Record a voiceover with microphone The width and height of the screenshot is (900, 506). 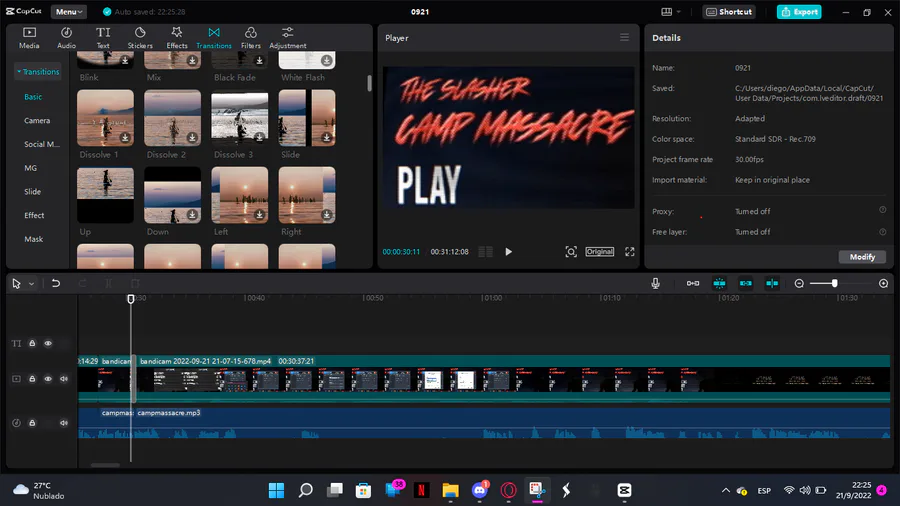[x=655, y=283]
